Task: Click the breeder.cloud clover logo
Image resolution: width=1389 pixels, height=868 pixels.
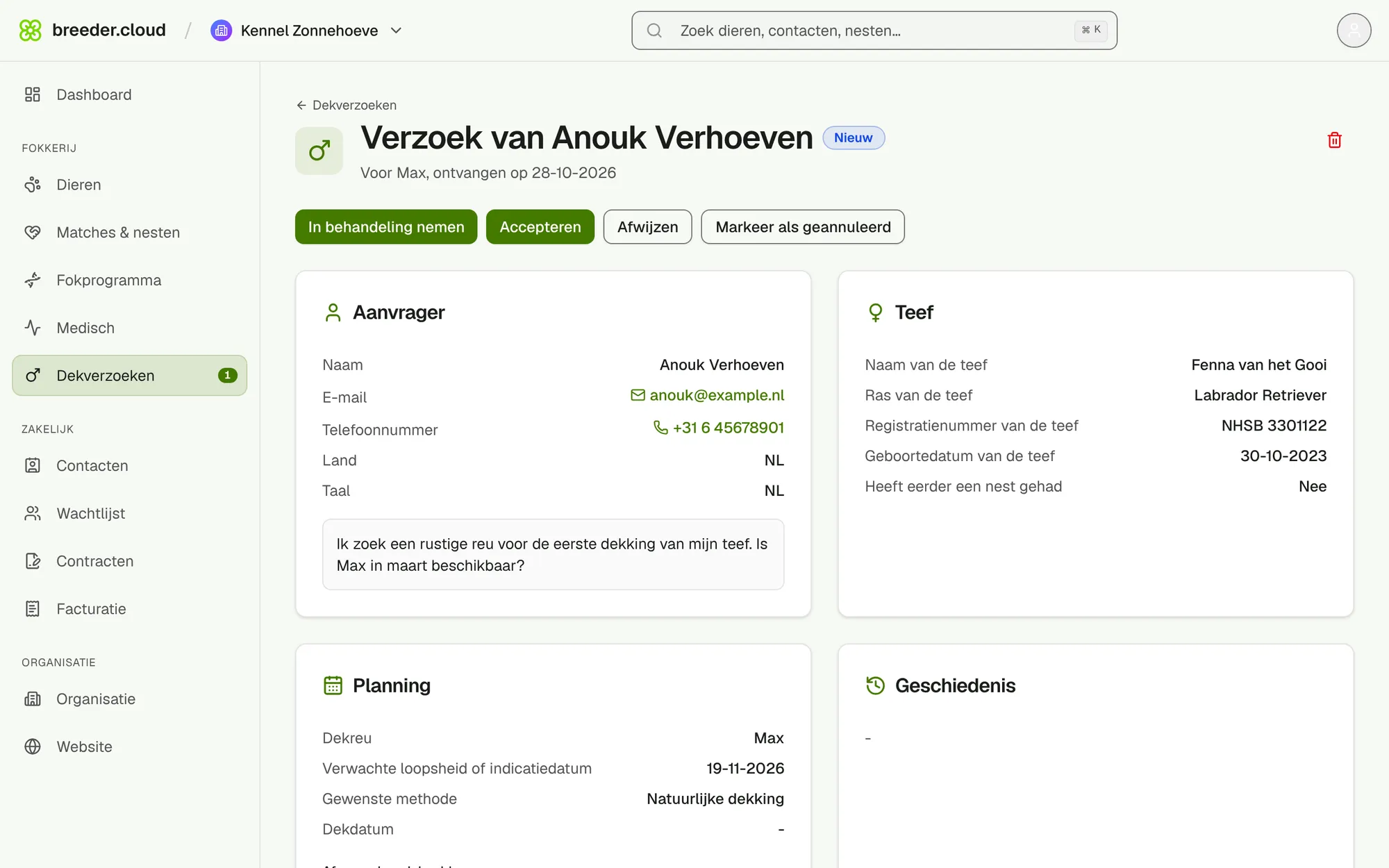Action: [x=31, y=31]
